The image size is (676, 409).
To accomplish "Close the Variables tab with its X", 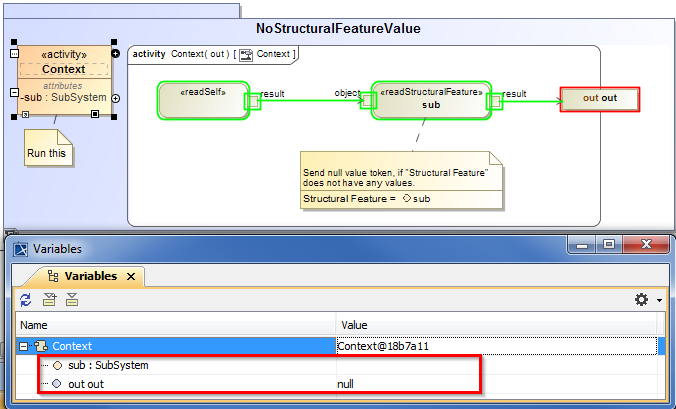I will 131,276.
